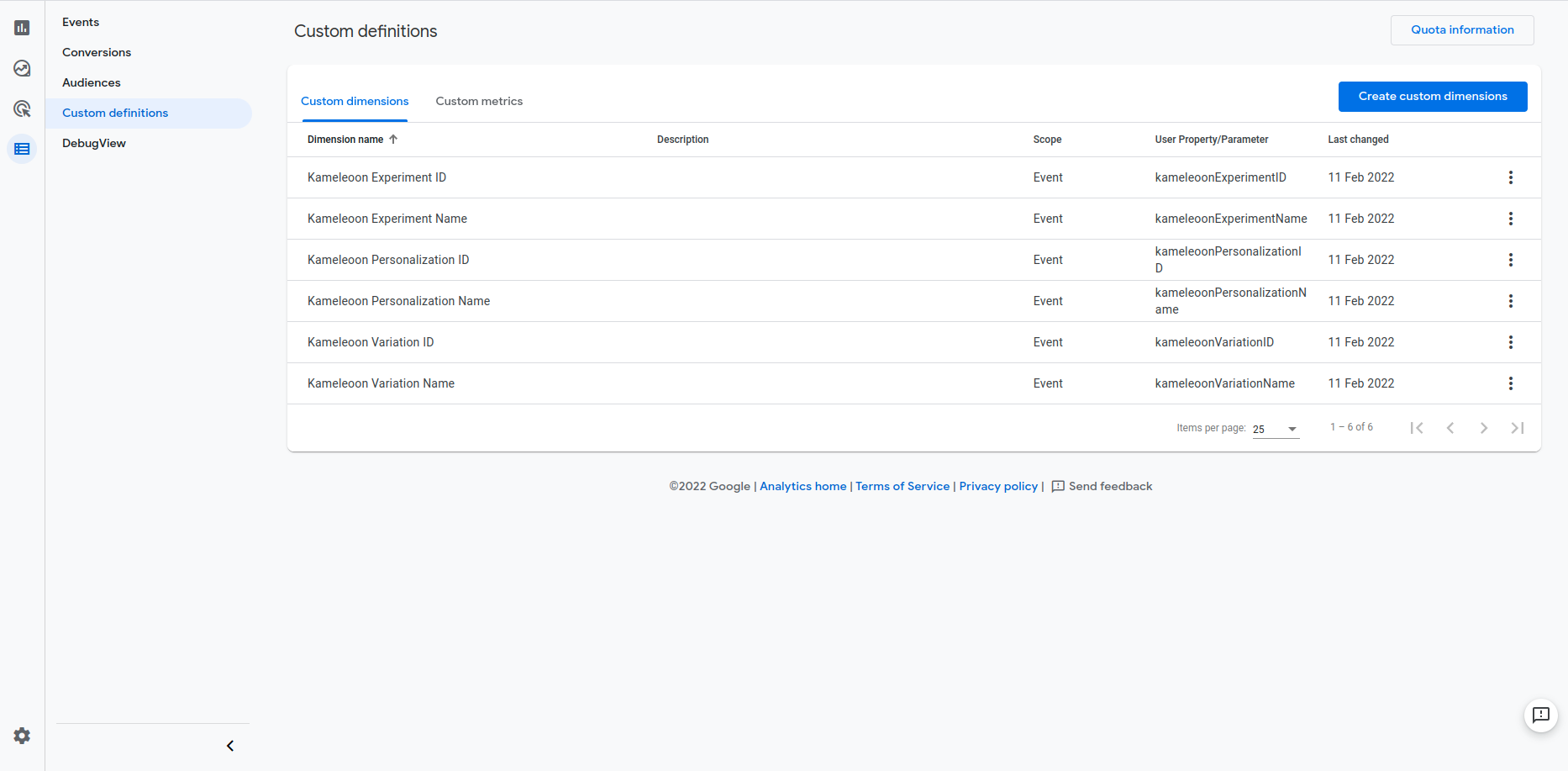This screenshot has height=771, width=1568.
Task: Click the Quota information button
Action: [x=1462, y=29]
